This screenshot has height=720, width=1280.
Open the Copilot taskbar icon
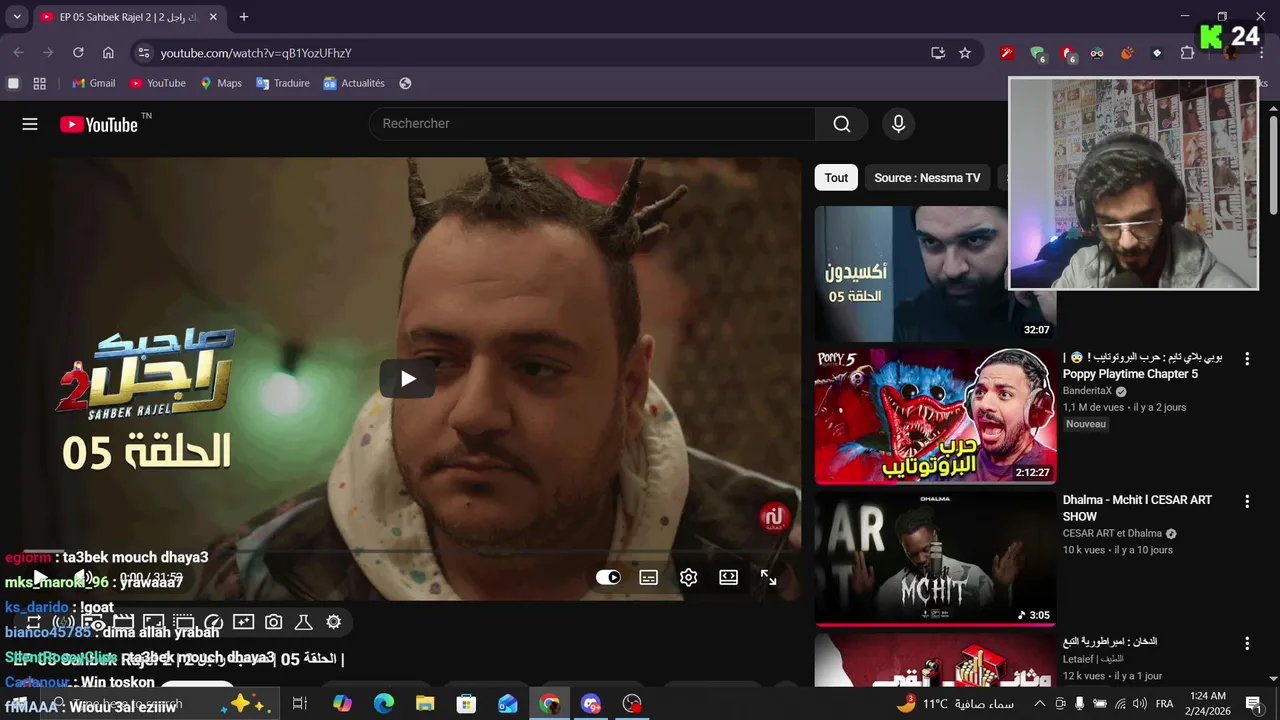pos(342,704)
